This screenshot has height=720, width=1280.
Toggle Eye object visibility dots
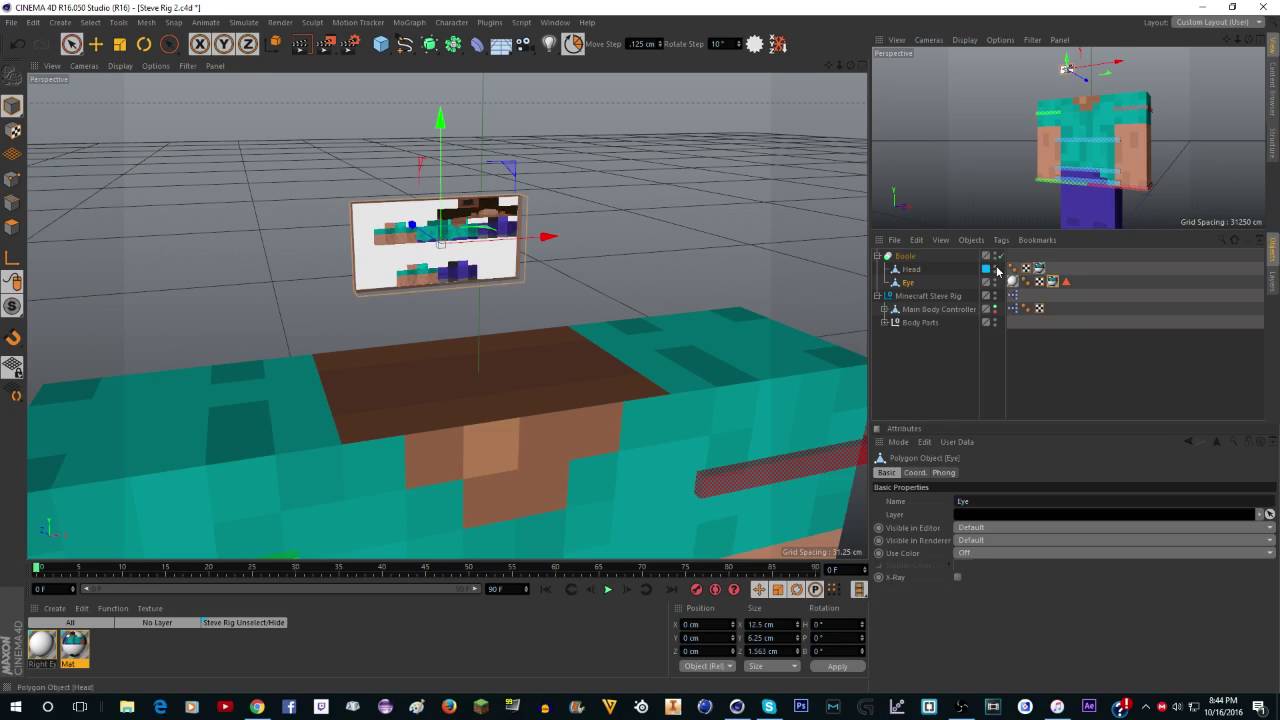tap(995, 282)
